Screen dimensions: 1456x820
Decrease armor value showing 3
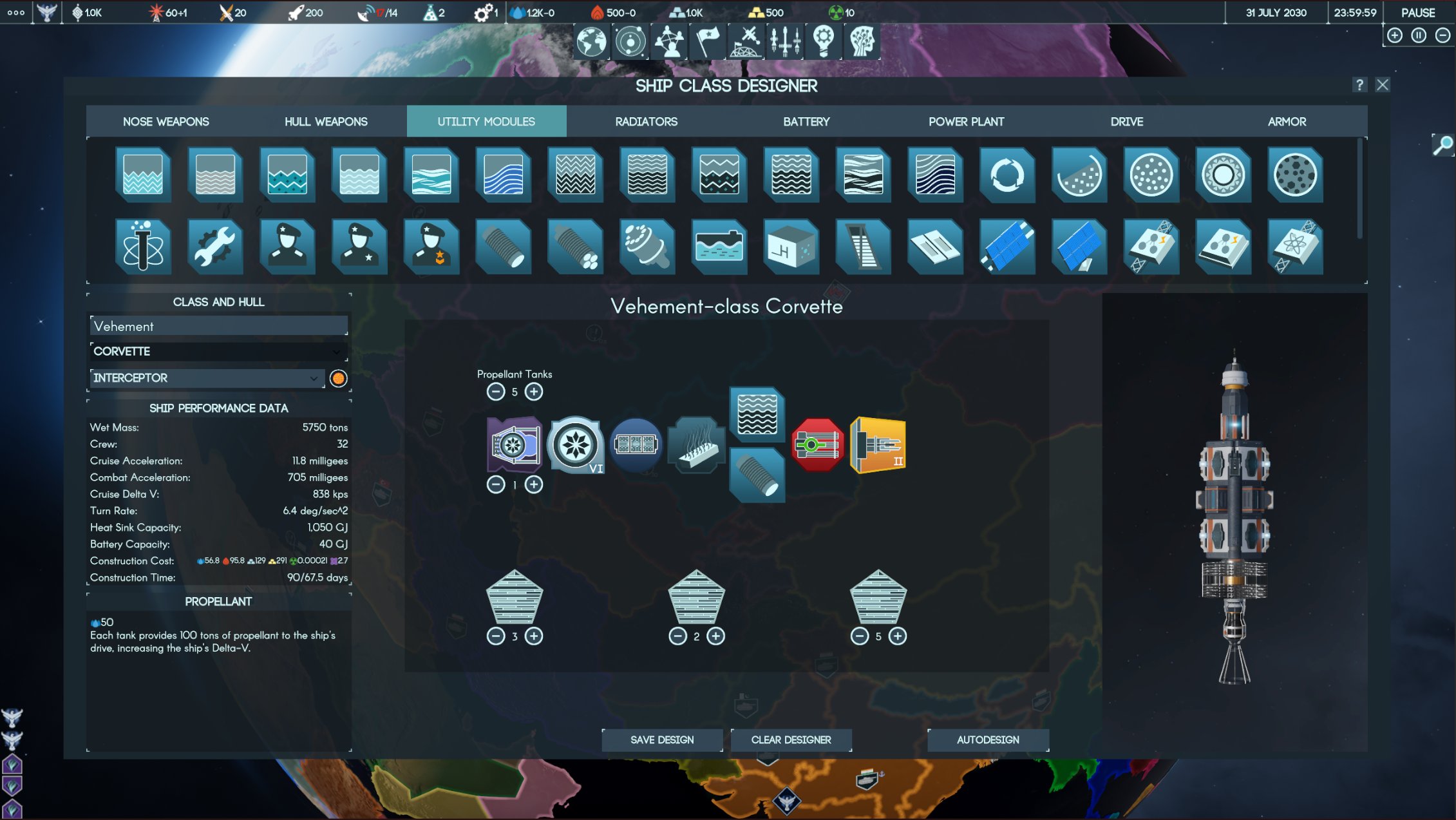[x=496, y=636]
